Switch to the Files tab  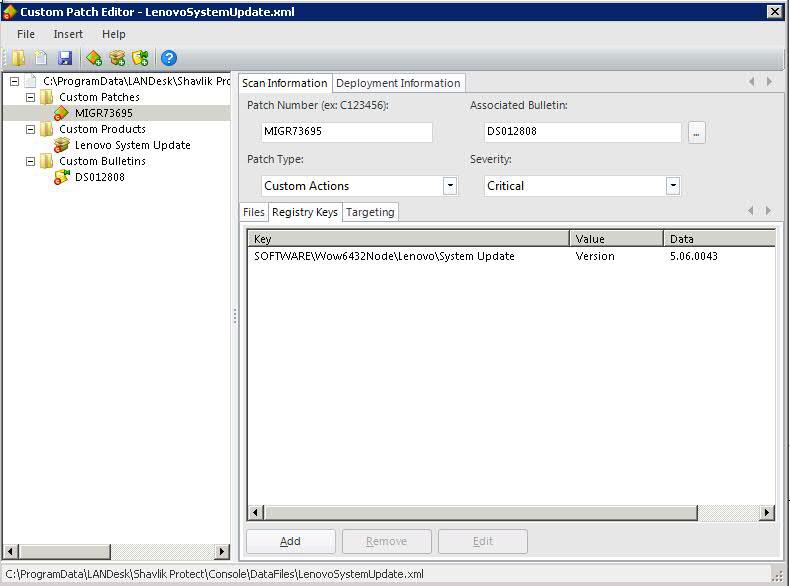pos(253,212)
